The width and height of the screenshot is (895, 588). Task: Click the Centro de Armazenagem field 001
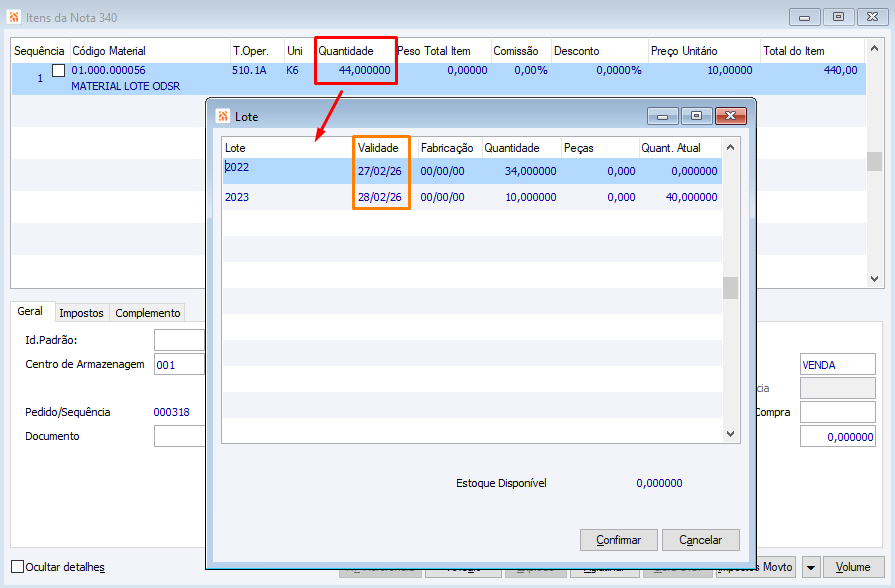pyautogui.click(x=179, y=364)
